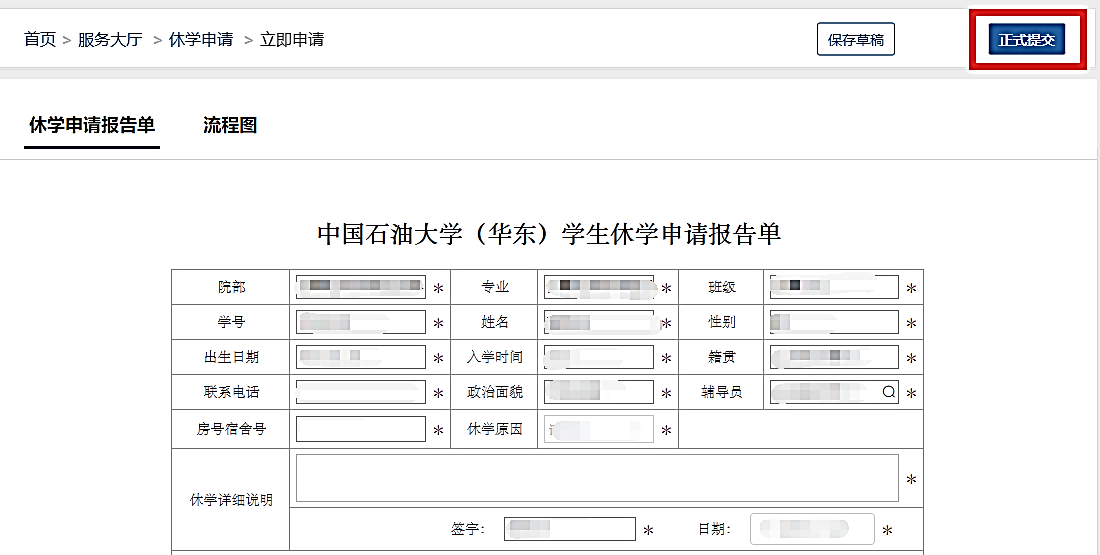Click the search icon in 辅导员 field
Screen dimensions: 1100x555
coord(888,393)
